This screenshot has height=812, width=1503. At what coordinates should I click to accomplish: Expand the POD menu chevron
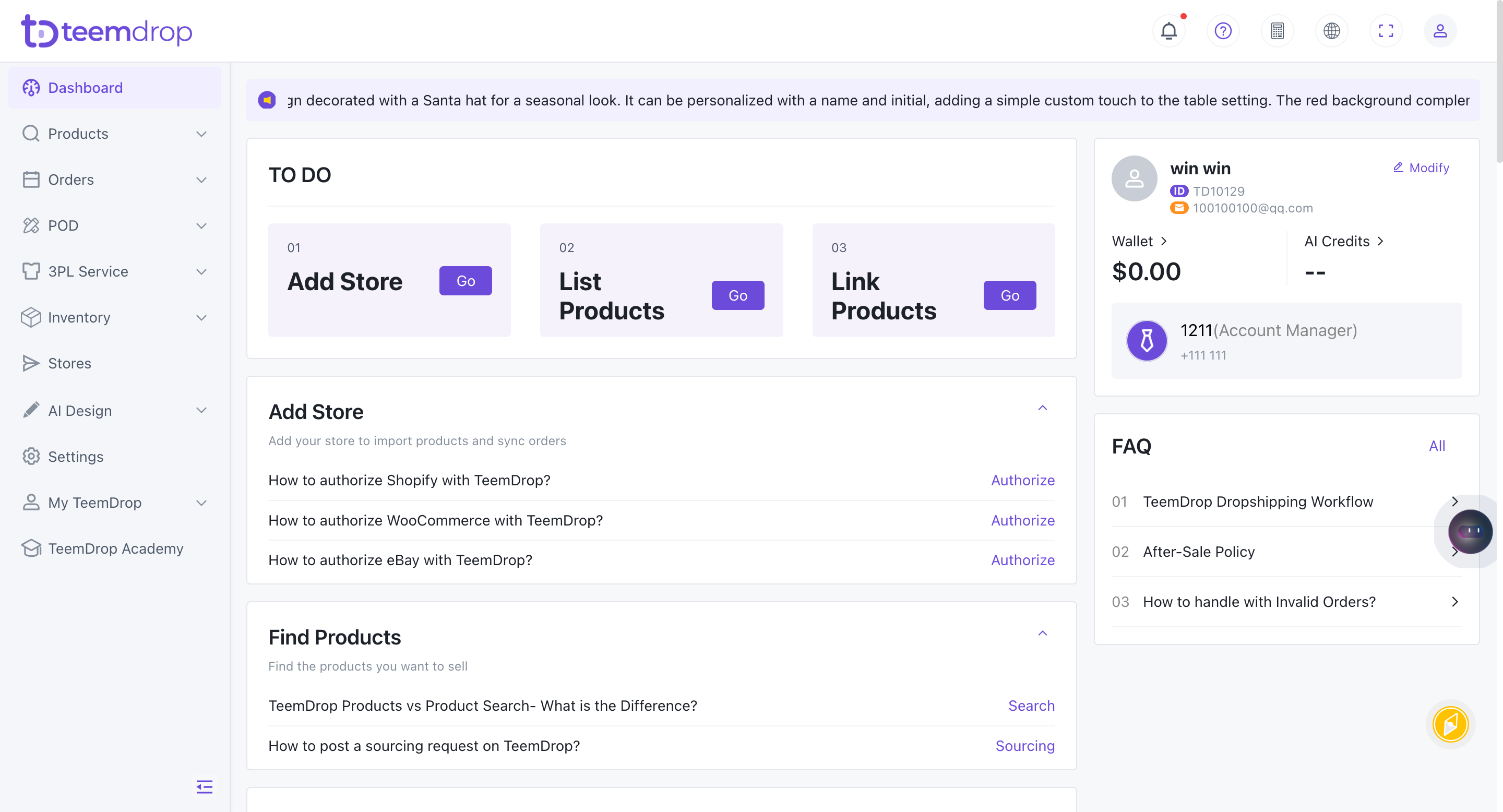(x=201, y=226)
